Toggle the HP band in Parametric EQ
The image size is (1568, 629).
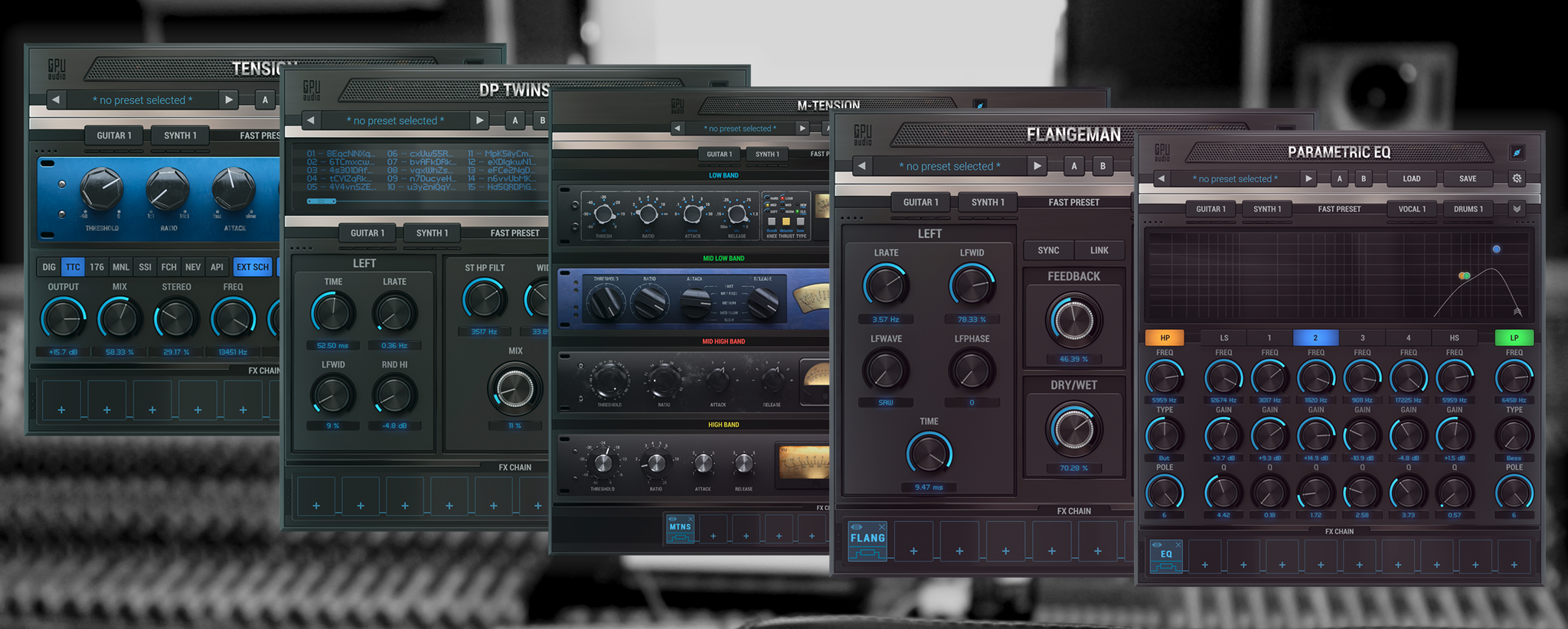pyautogui.click(x=1165, y=337)
